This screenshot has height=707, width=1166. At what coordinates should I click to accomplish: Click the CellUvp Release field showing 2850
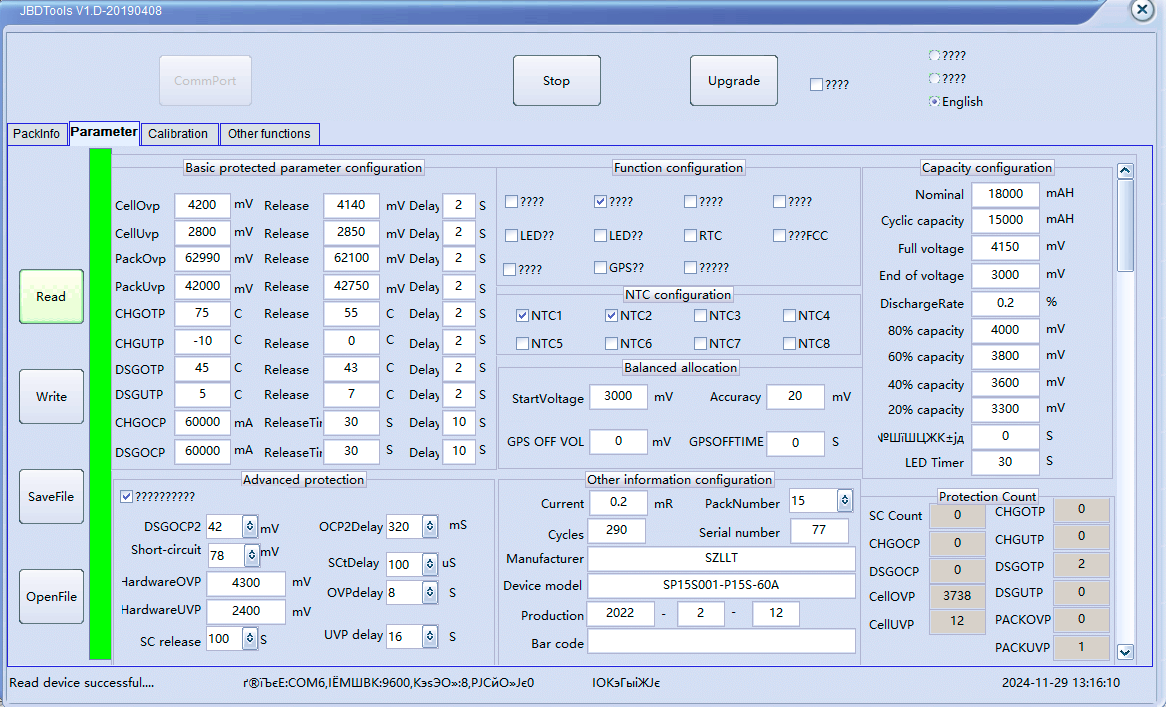coord(351,232)
